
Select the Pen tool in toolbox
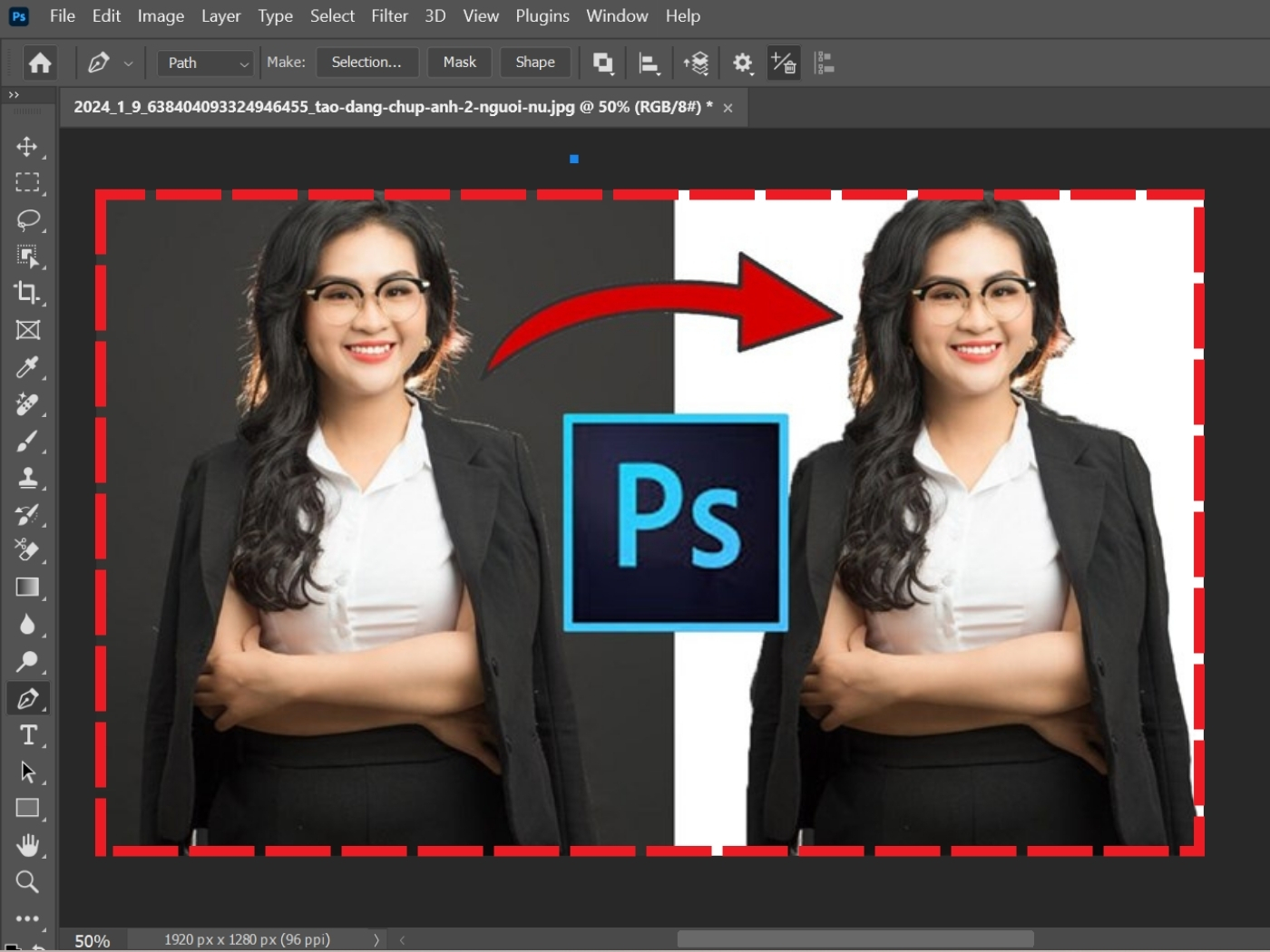27,699
